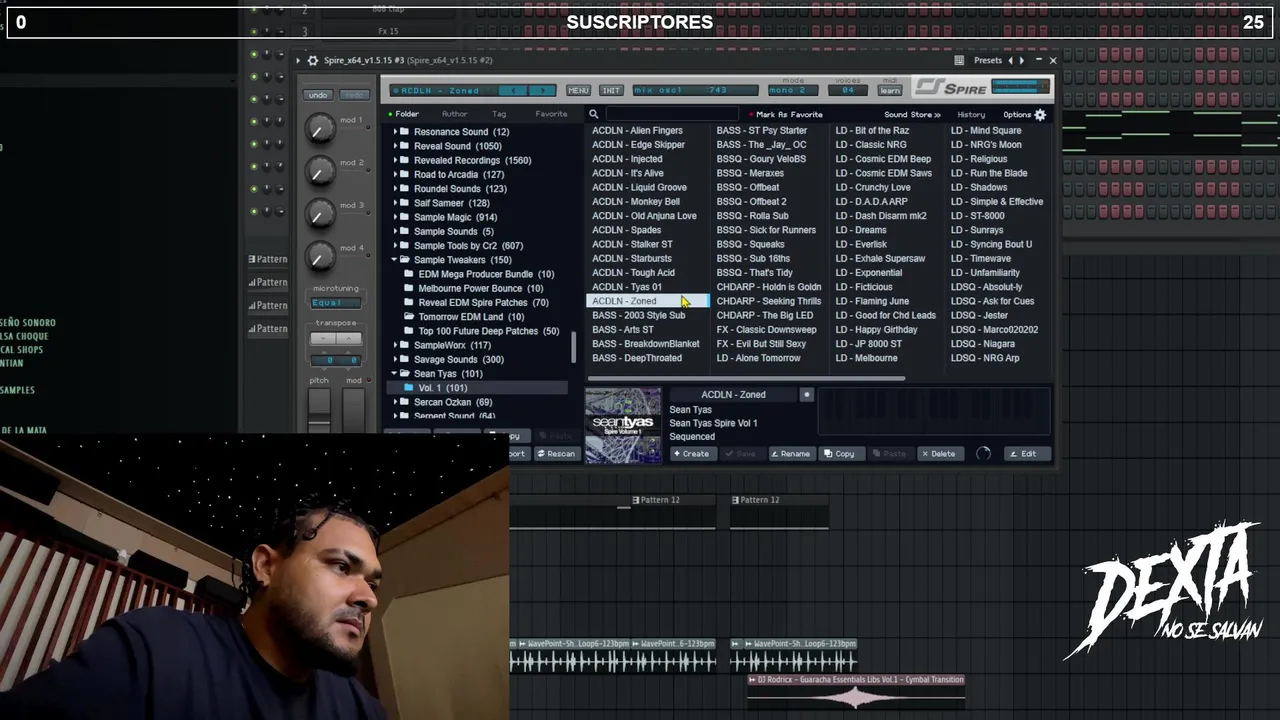Click the MIDI learn button
This screenshot has height=720, width=1280.
(x=890, y=91)
